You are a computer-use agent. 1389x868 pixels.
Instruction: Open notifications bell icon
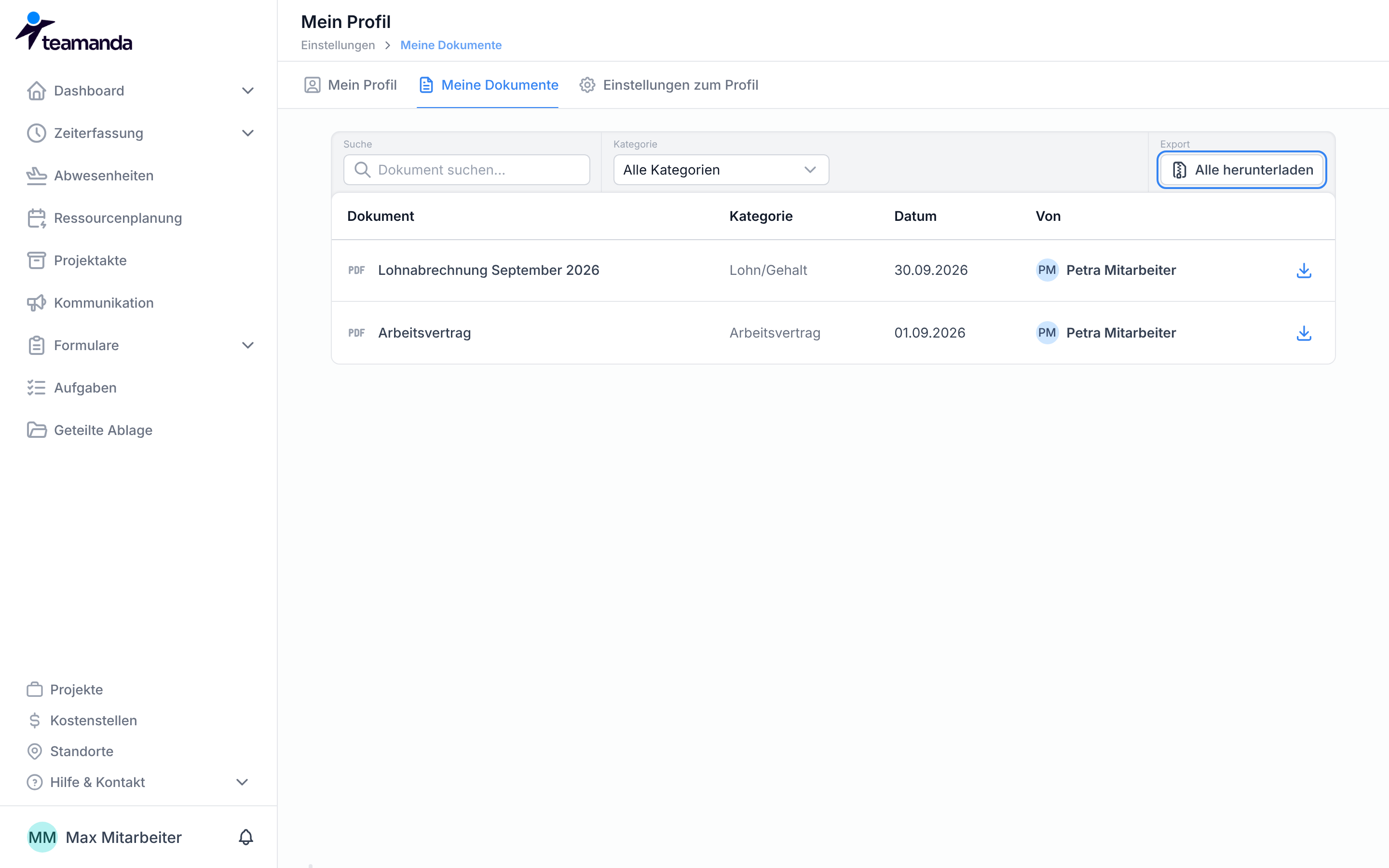[245, 837]
